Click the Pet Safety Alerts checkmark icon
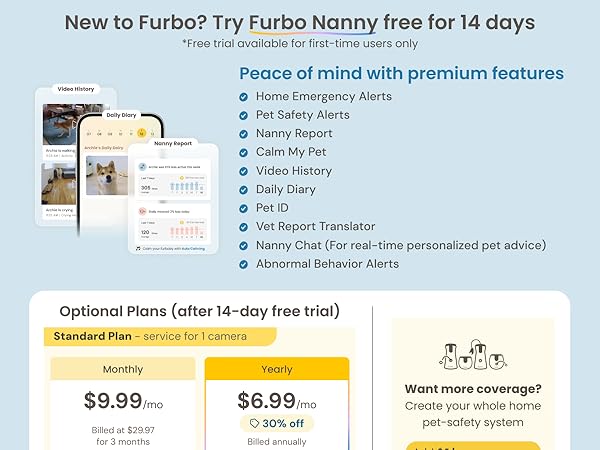 pyautogui.click(x=244, y=115)
